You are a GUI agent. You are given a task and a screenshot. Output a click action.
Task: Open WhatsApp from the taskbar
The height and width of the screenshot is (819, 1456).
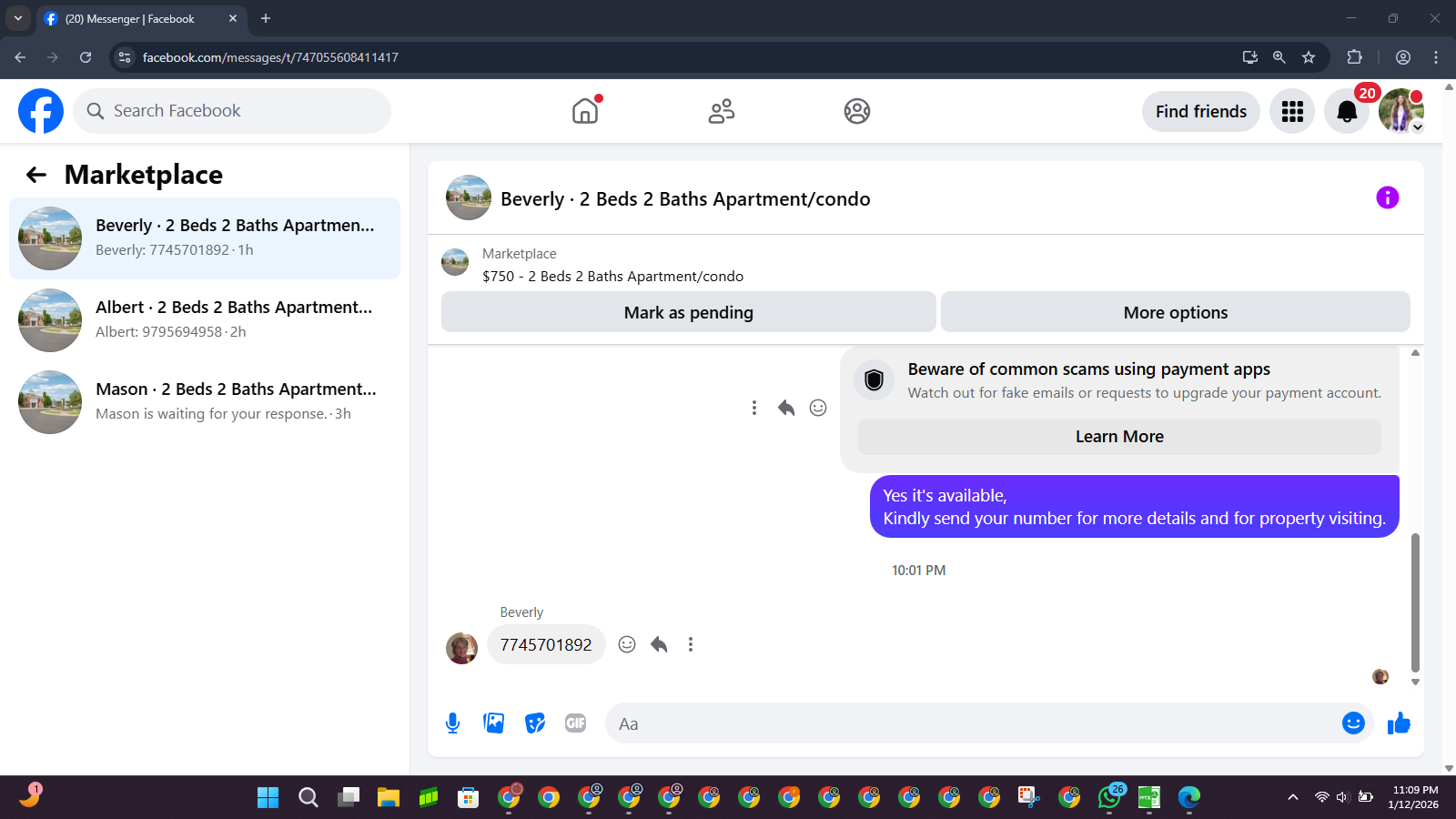click(x=1109, y=798)
